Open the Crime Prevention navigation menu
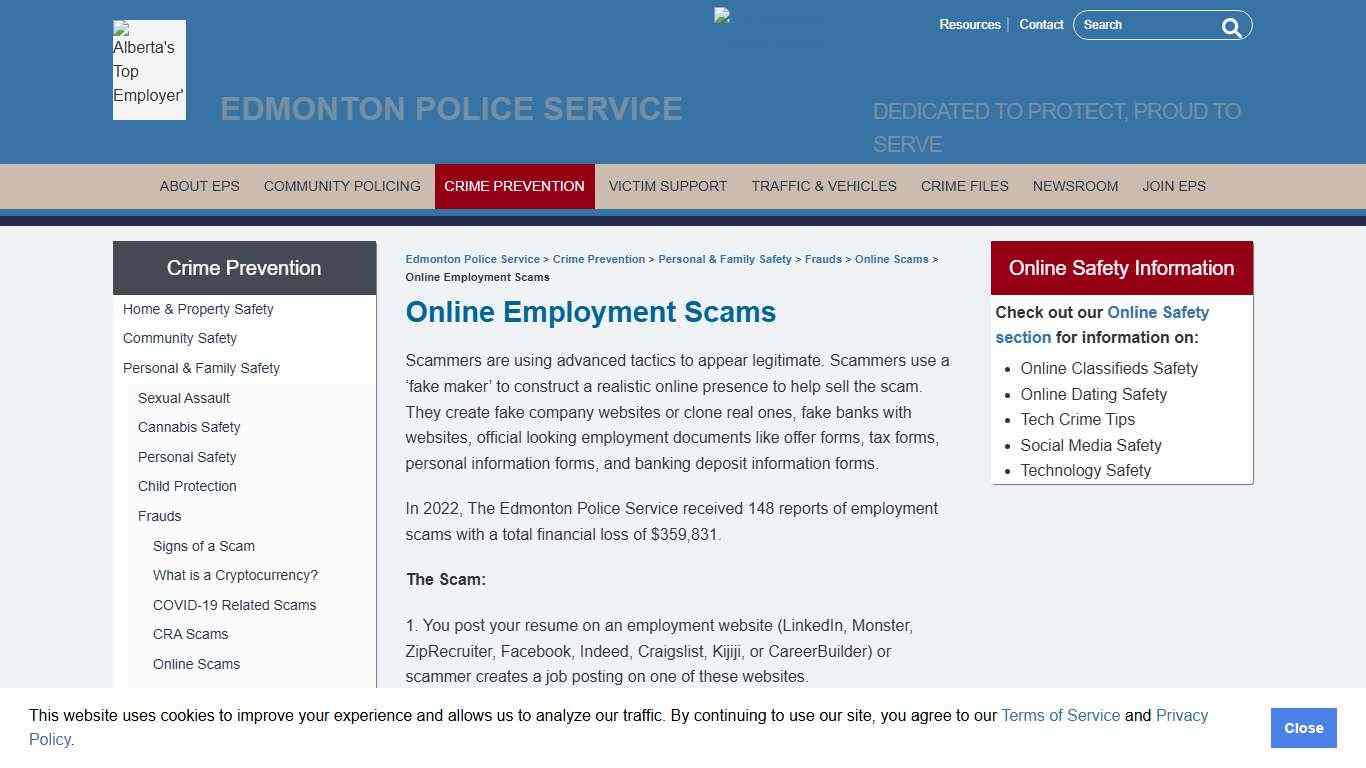Viewport: 1366px width, 768px height. [x=514, y=186]
